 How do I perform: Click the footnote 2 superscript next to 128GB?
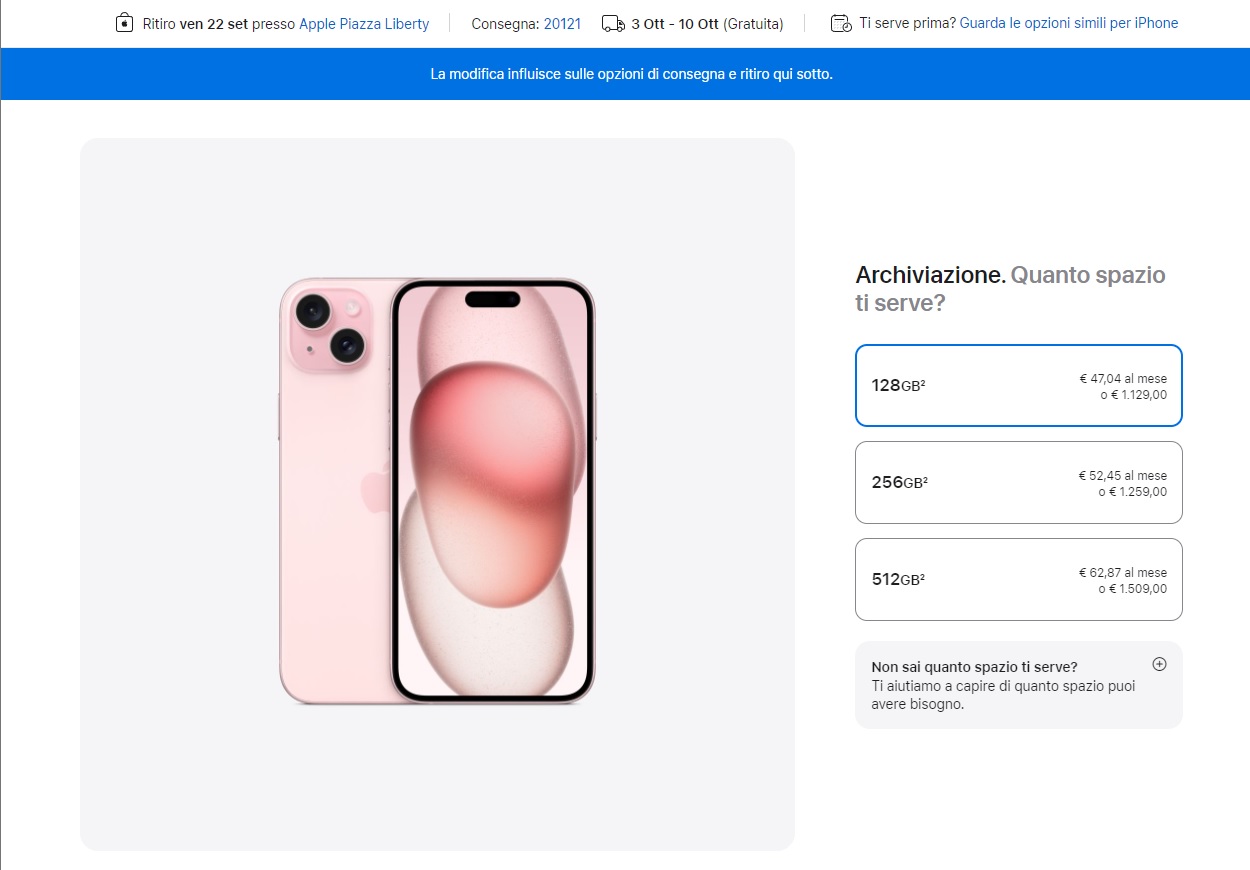pyautogui.click(x=922, y=382)
